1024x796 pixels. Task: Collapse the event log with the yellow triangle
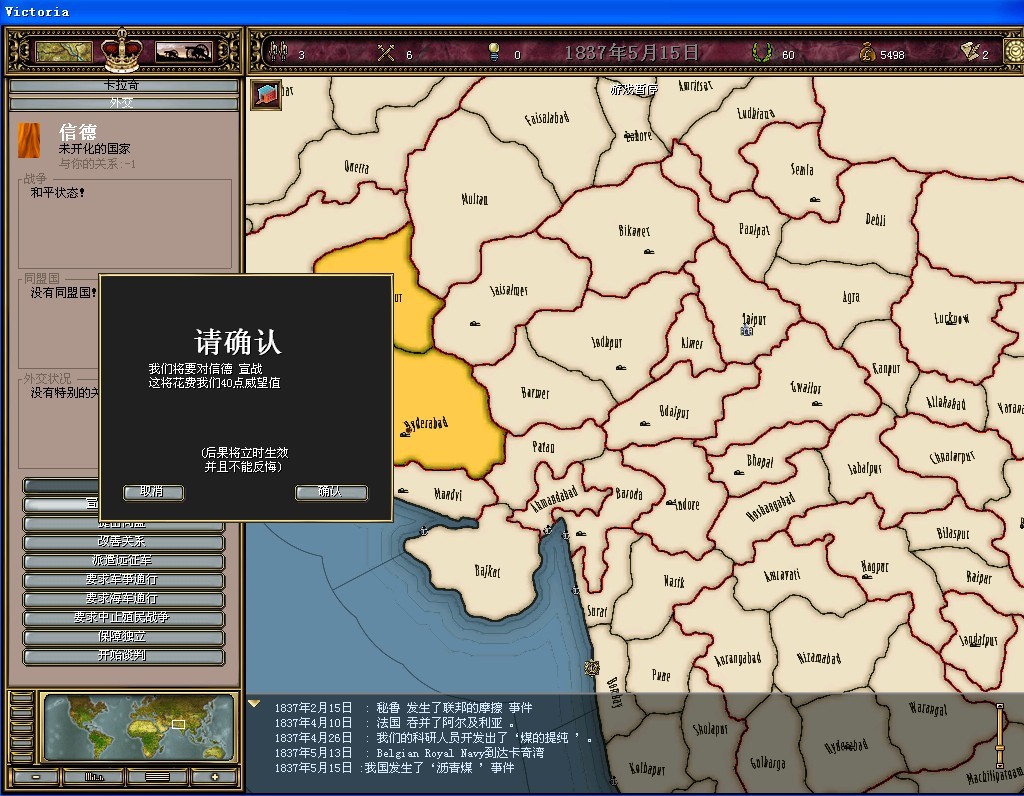[x=254, y=703]
